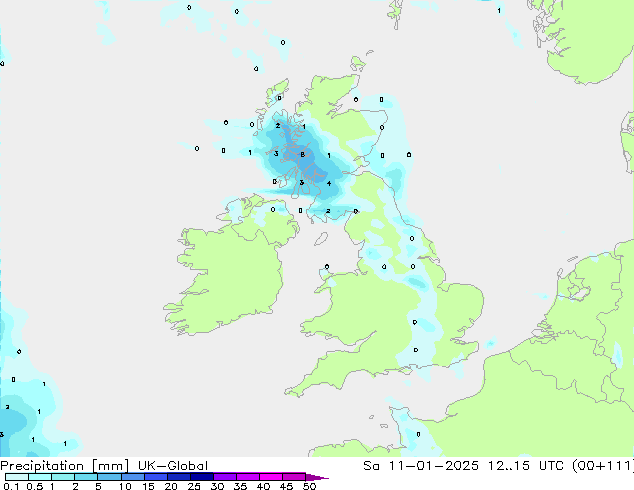Viewport: 634px width, 490px height.
Task: Select the legend swatch between 20 and 25
Action: tap(179, 477)
